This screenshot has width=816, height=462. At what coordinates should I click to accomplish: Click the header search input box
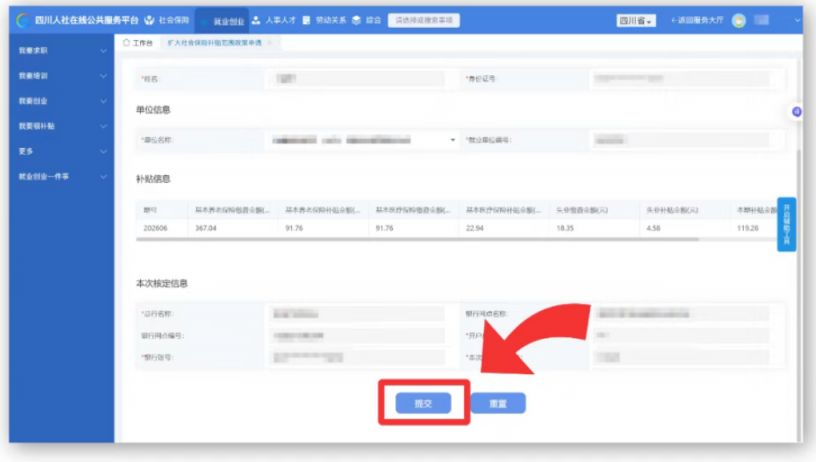[x=424, y=20]
